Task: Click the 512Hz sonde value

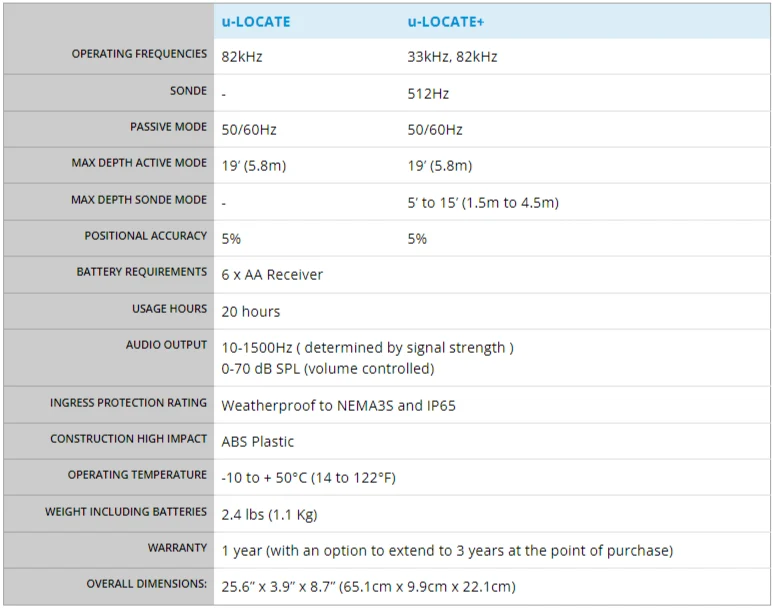Action: click(428, 94)
